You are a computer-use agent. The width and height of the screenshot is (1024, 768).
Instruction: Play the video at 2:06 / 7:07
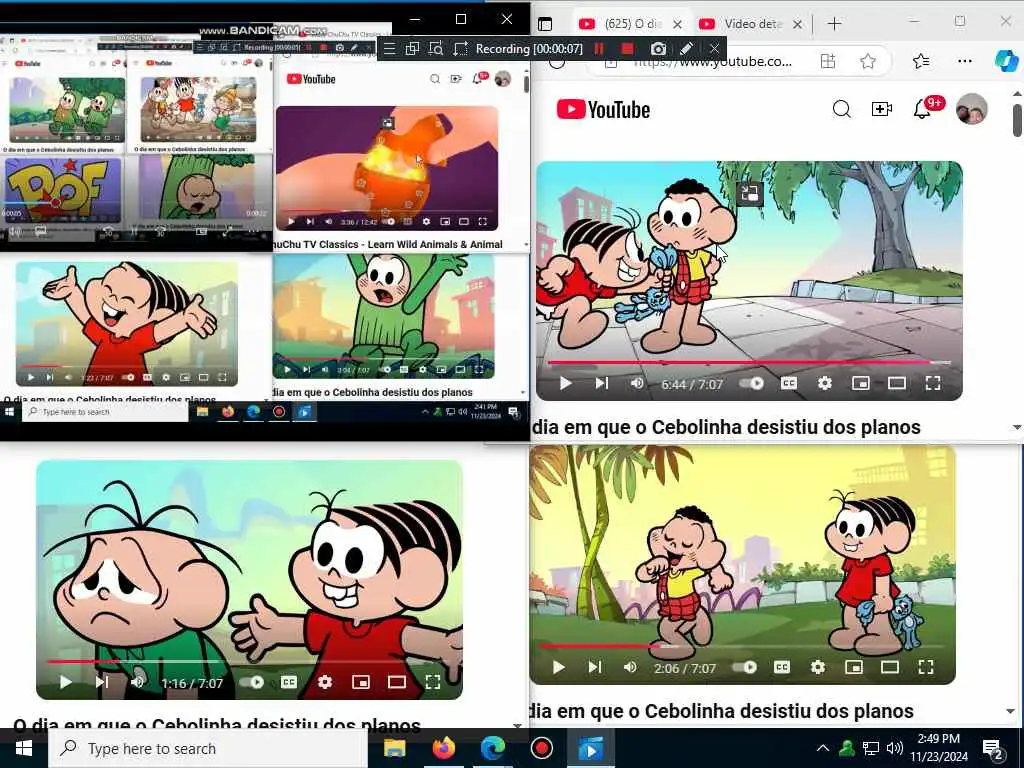coord(558,667)
